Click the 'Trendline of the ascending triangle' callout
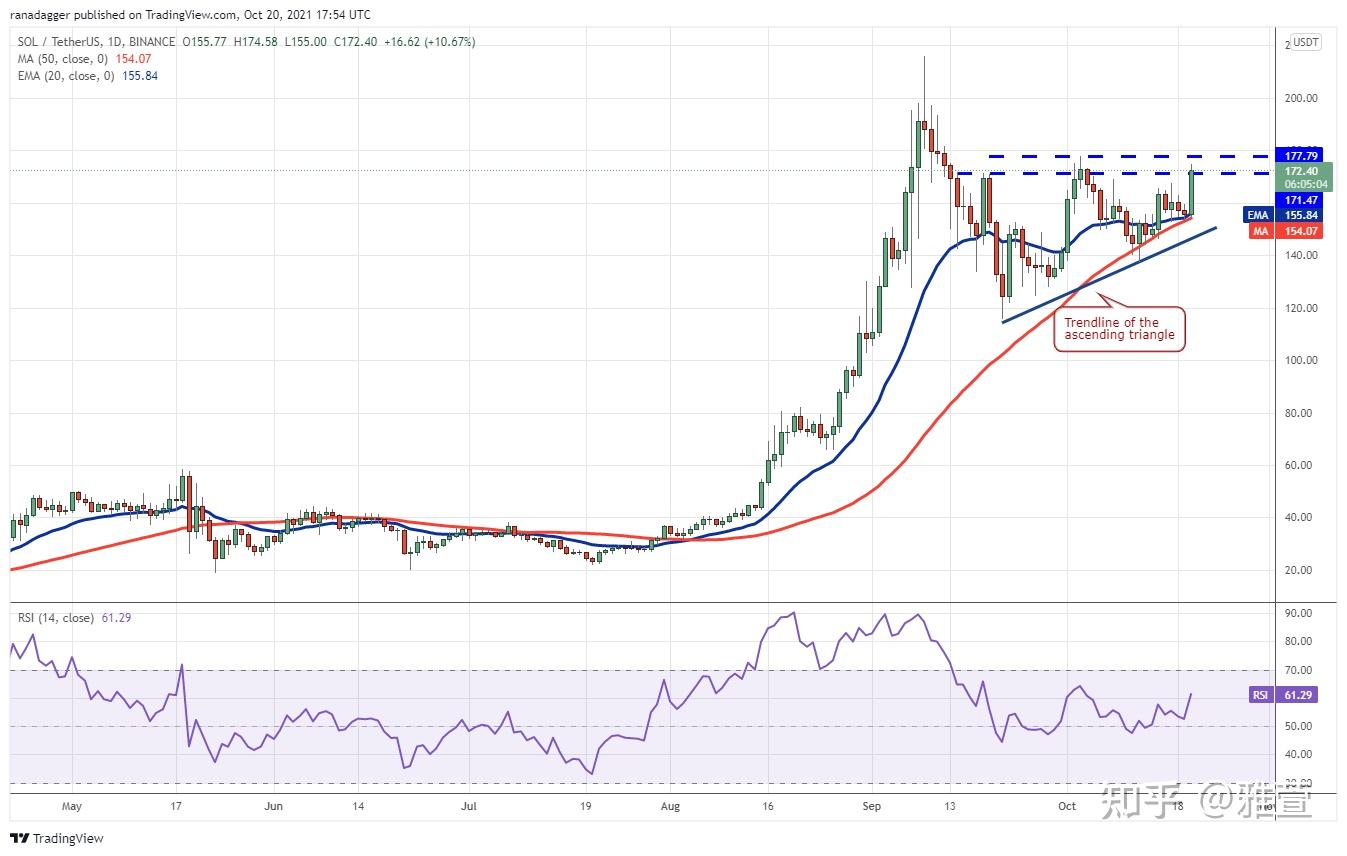Image resolution: width=1347 pixels, height=856 pixels. (1119, 328)
